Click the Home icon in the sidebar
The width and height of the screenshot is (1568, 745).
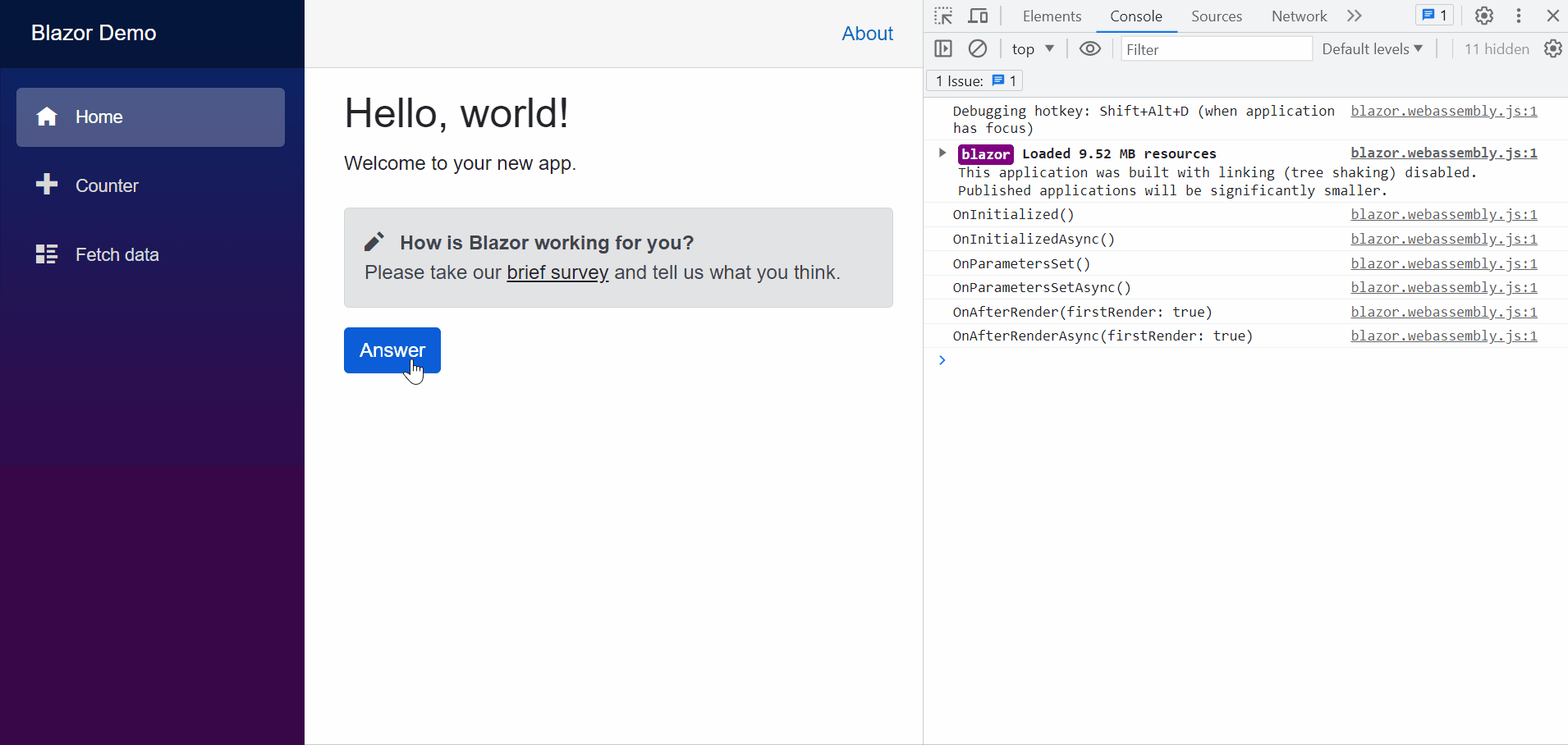(x=48, y=117)
